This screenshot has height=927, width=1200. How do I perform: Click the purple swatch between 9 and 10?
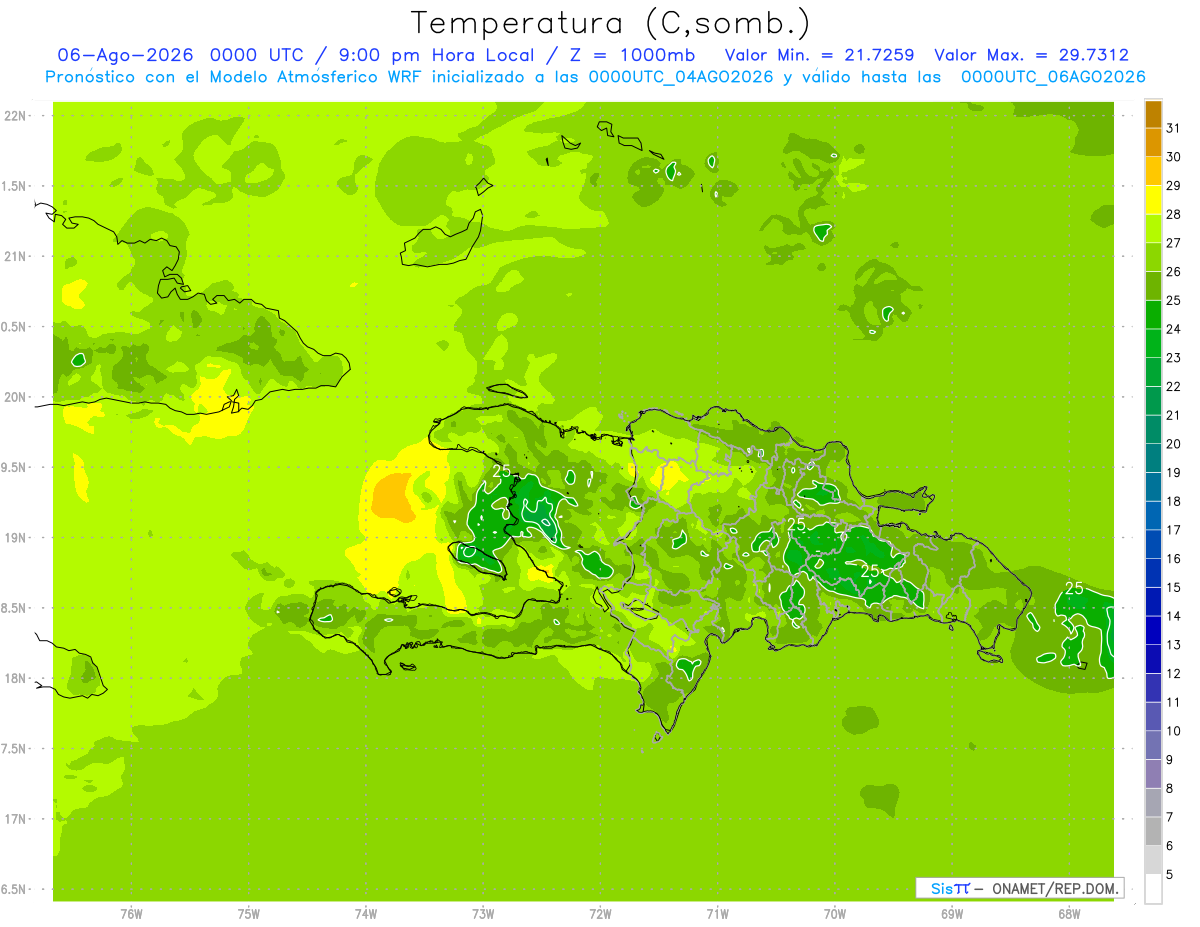coord(1153,745)
